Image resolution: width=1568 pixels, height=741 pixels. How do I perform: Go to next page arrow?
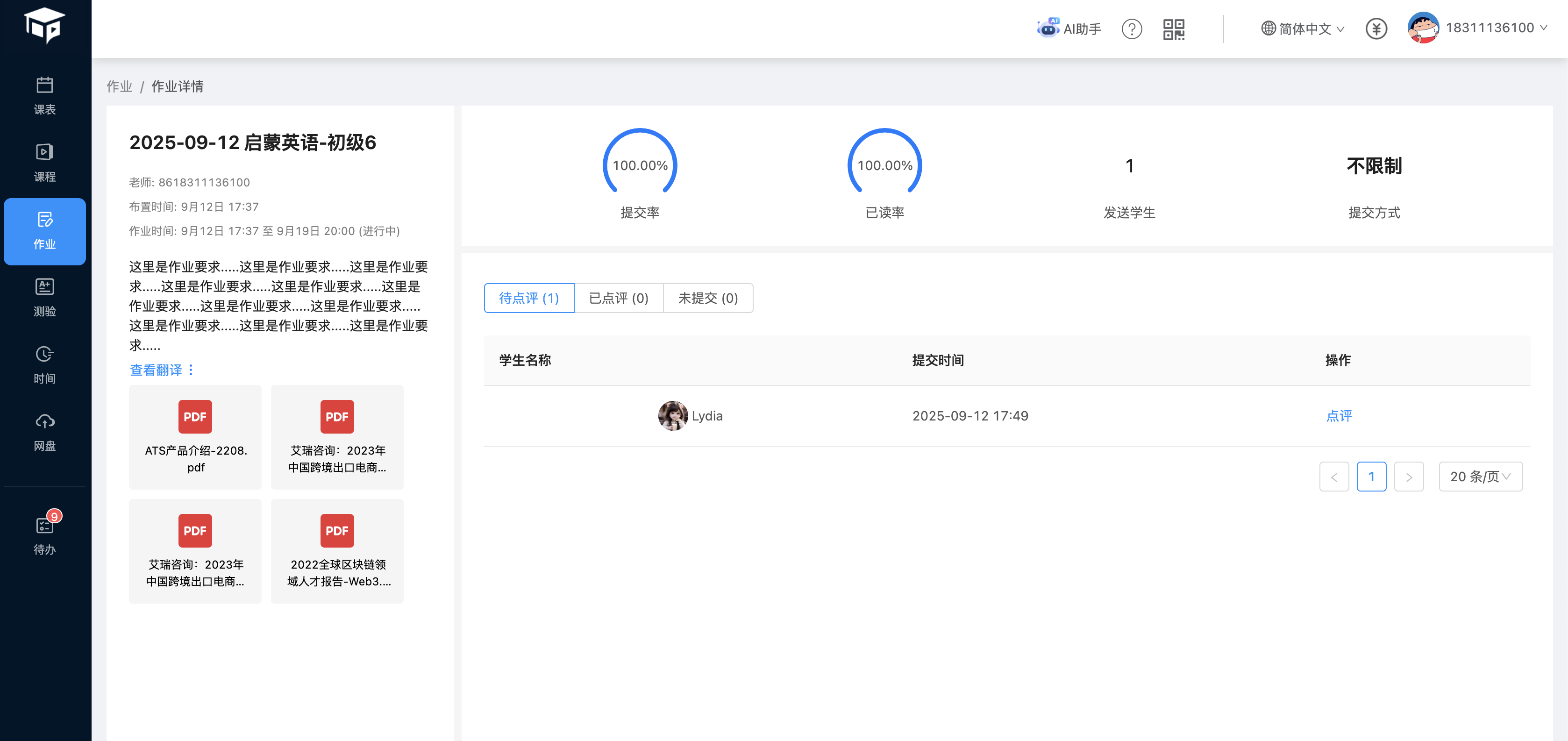pyautogui.click(x=1409, y=477)
